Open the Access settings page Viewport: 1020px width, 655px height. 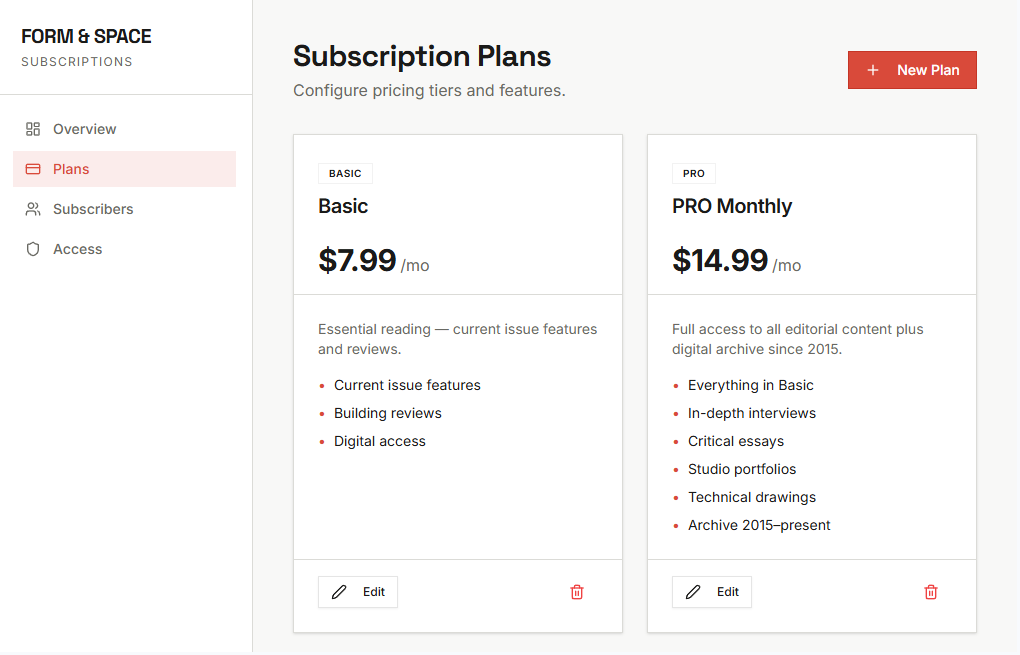tap(77, 249)
